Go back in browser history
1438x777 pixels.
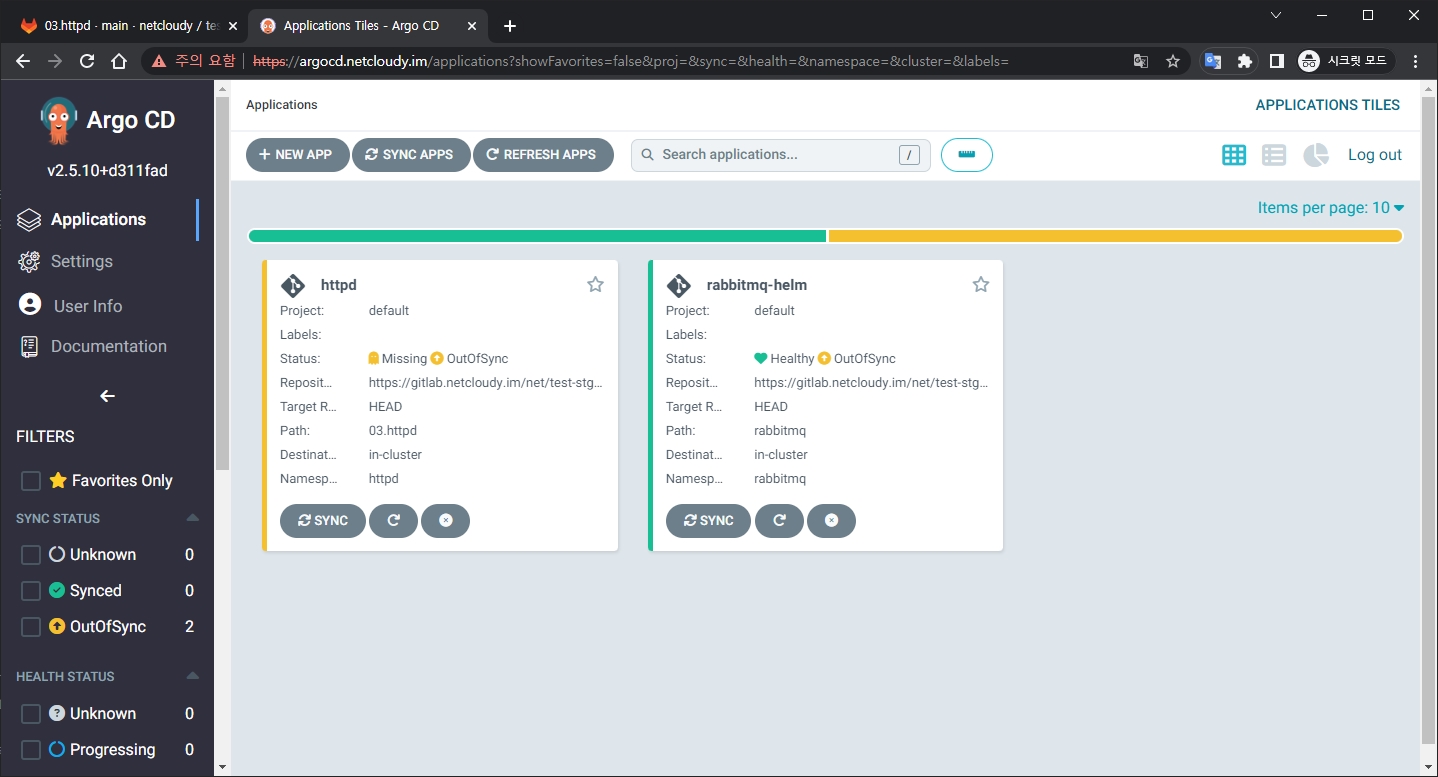23,61
